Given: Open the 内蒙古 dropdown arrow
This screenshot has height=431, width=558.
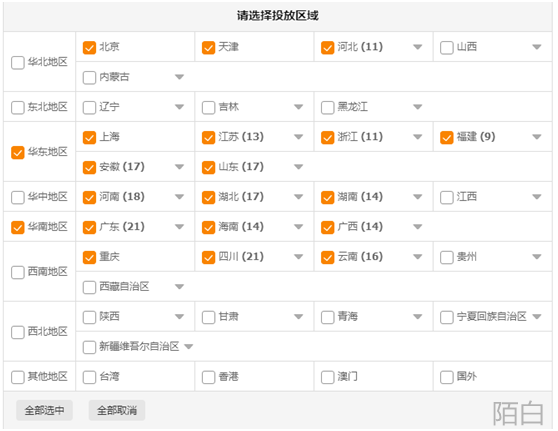Looking at the screenshot, I should pos(180,77).
